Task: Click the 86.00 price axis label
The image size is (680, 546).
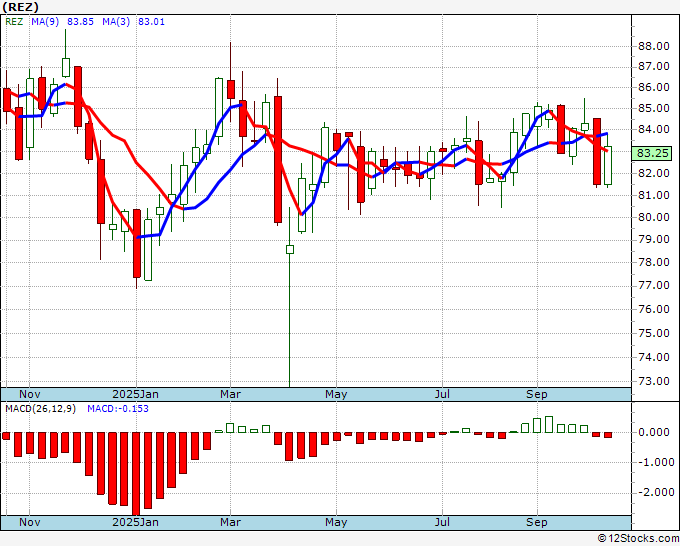Action: (654, 87)
